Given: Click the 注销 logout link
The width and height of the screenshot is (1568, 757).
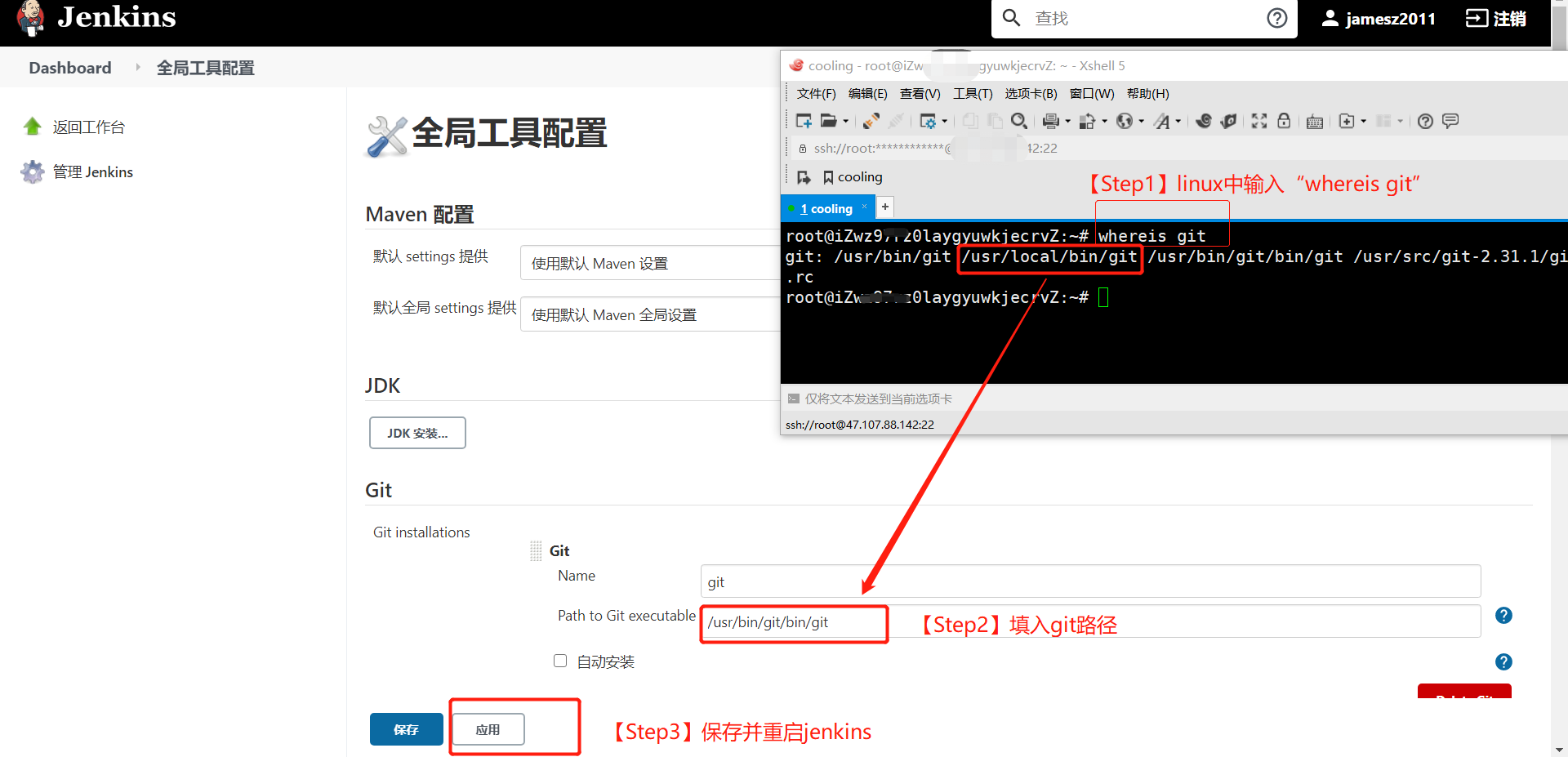Looking at the screenshot, I should 1496,18.
